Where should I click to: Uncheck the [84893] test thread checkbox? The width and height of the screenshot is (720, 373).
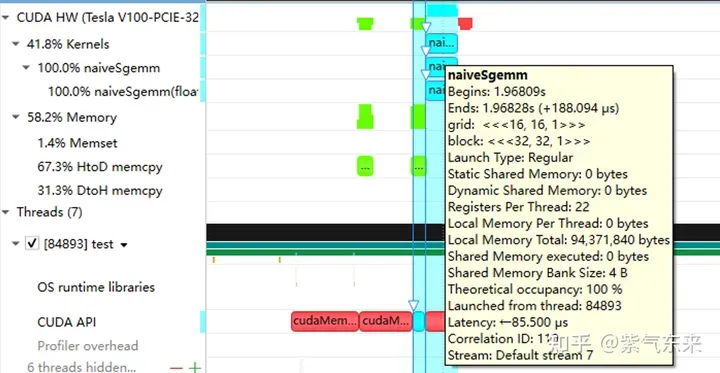[32, 244]
